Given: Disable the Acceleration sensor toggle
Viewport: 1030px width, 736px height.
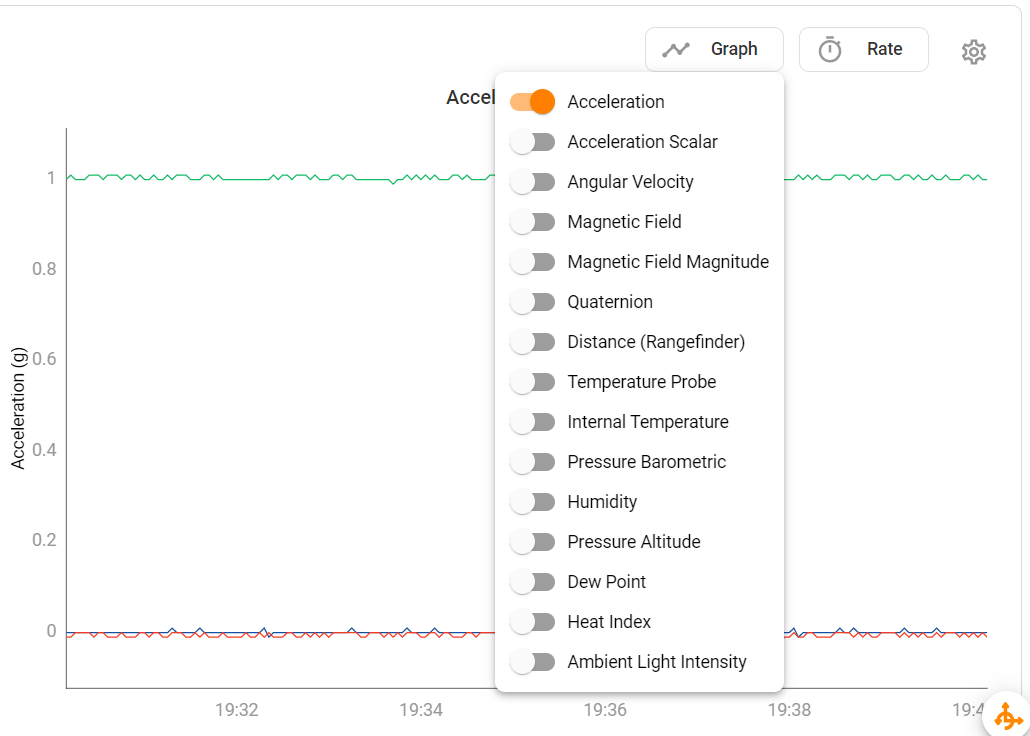Looking at the screenshot, I should click(x=533, y=101).
